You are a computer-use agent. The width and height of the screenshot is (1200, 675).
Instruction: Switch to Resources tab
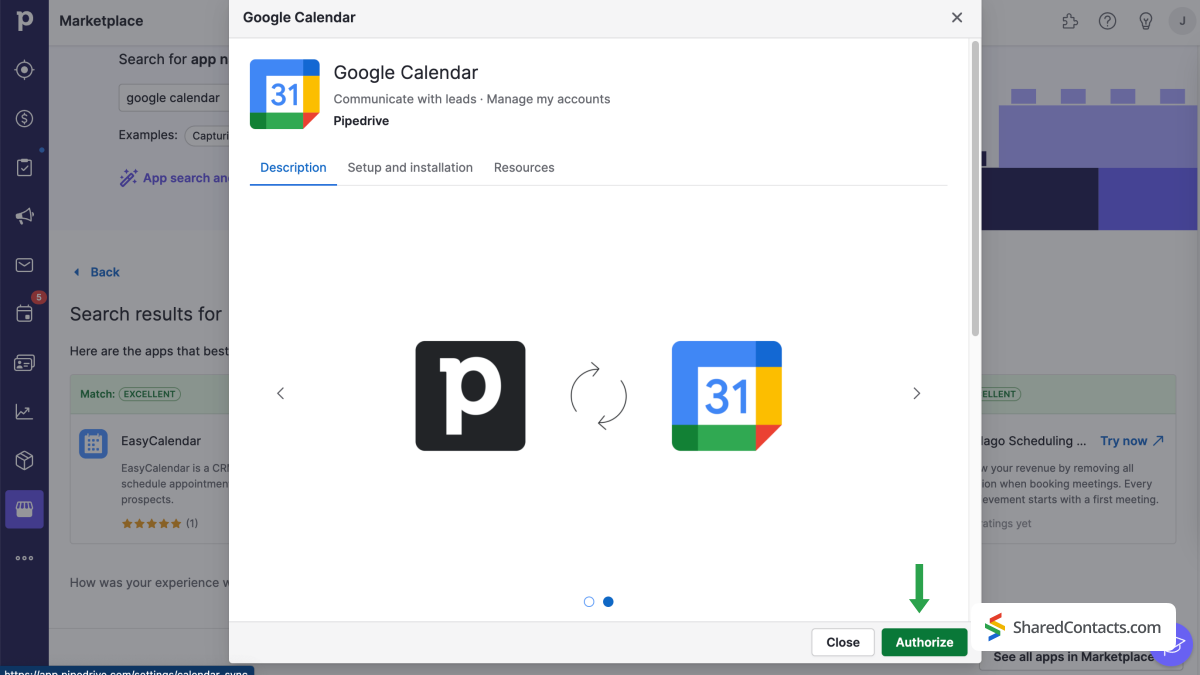[x=524, y=168]
